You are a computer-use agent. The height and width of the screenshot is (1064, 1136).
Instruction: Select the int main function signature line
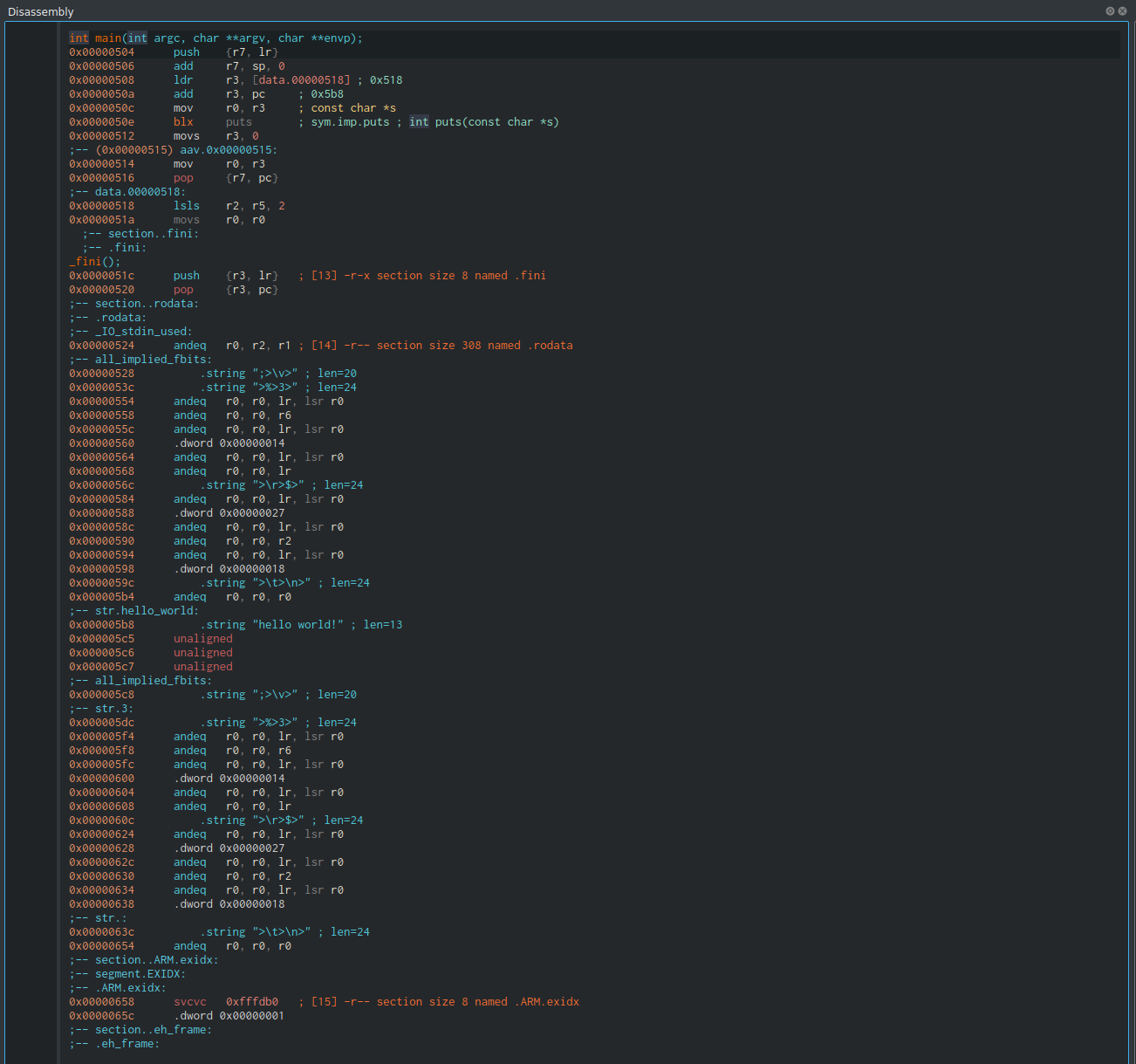216,38
